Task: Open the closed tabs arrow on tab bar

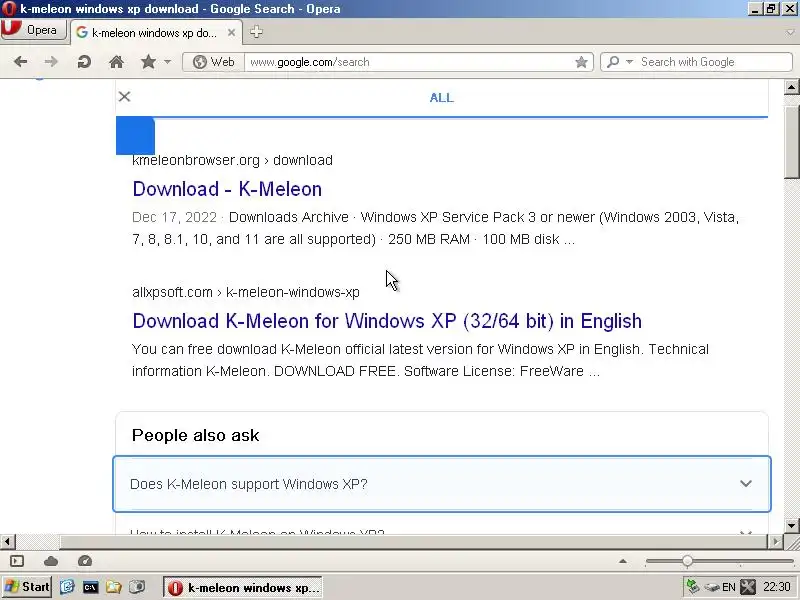Action: [790, 32]
